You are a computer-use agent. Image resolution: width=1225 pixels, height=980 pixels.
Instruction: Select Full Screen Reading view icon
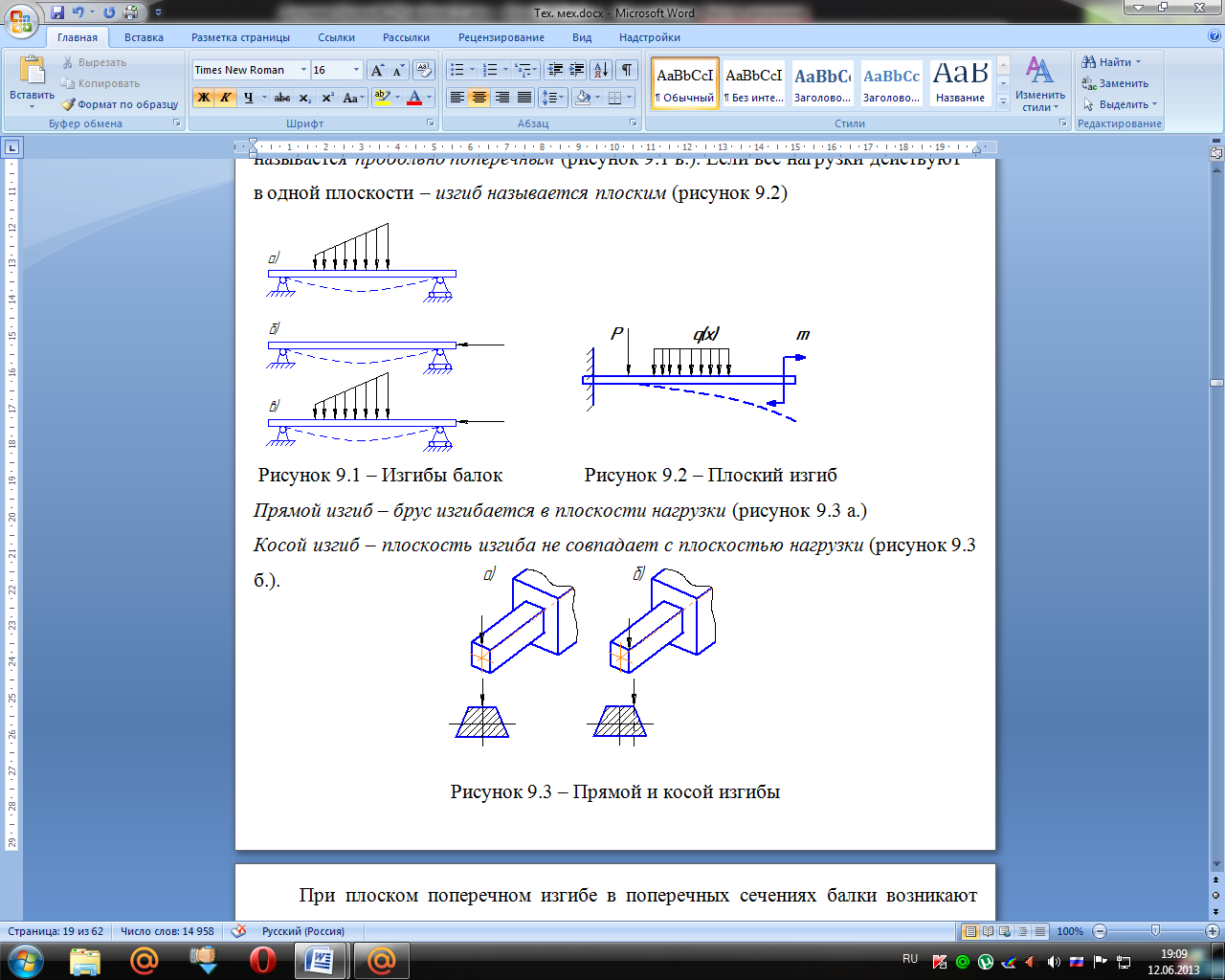click(x=988, y=931)
